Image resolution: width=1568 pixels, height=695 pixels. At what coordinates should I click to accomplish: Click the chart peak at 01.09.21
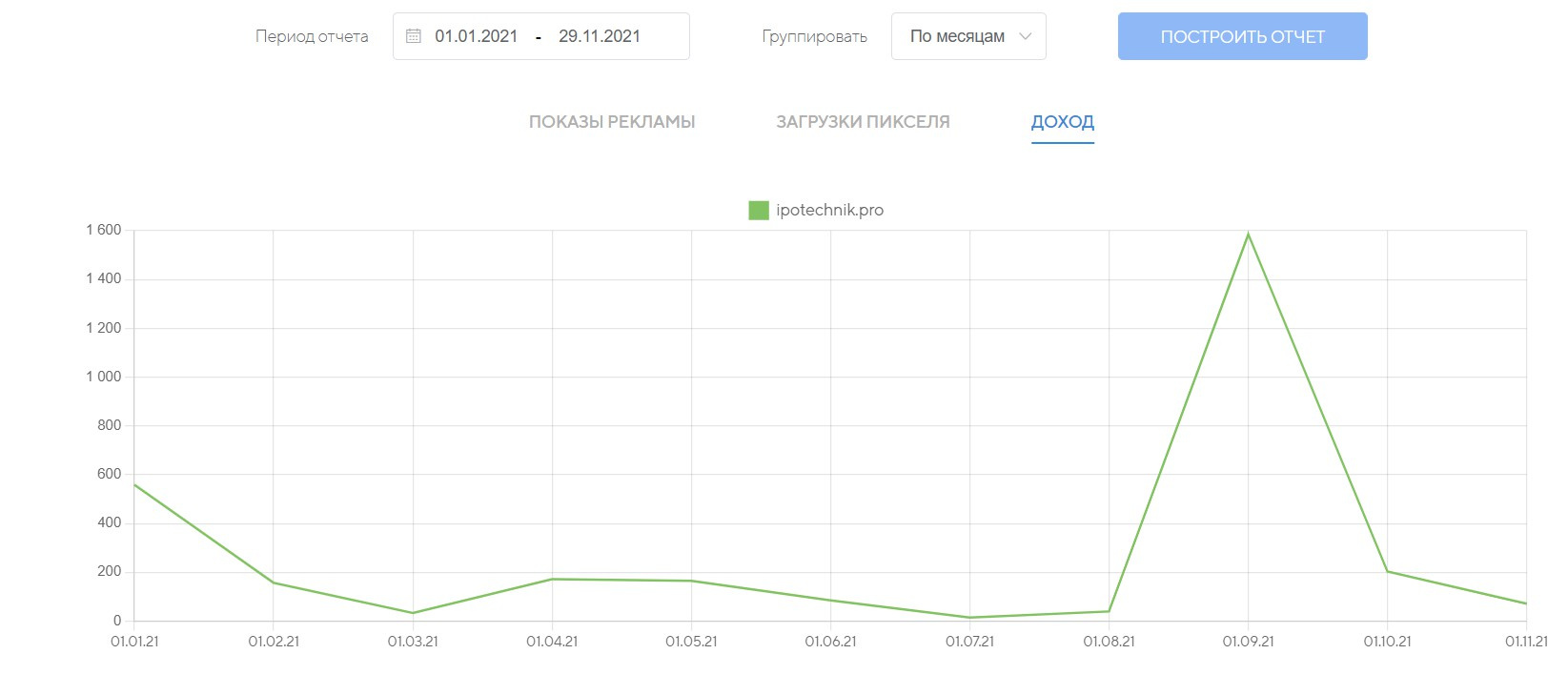tap(1248, 234)
